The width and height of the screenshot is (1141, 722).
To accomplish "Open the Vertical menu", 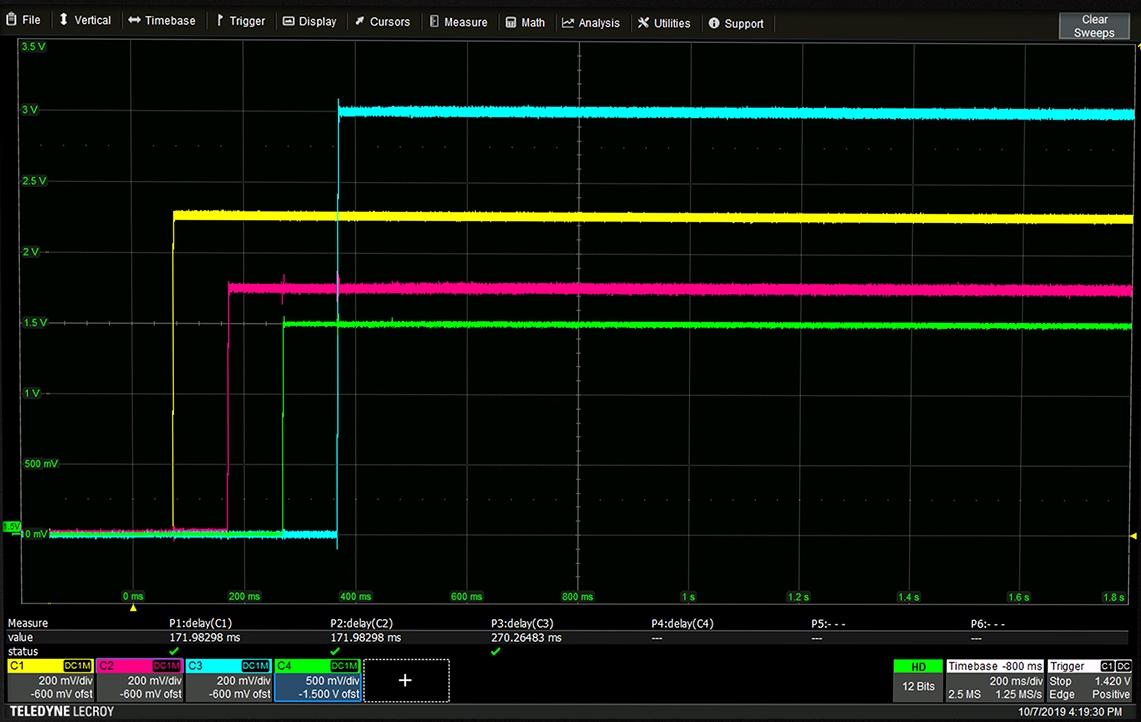I will (x=84, y=20).
